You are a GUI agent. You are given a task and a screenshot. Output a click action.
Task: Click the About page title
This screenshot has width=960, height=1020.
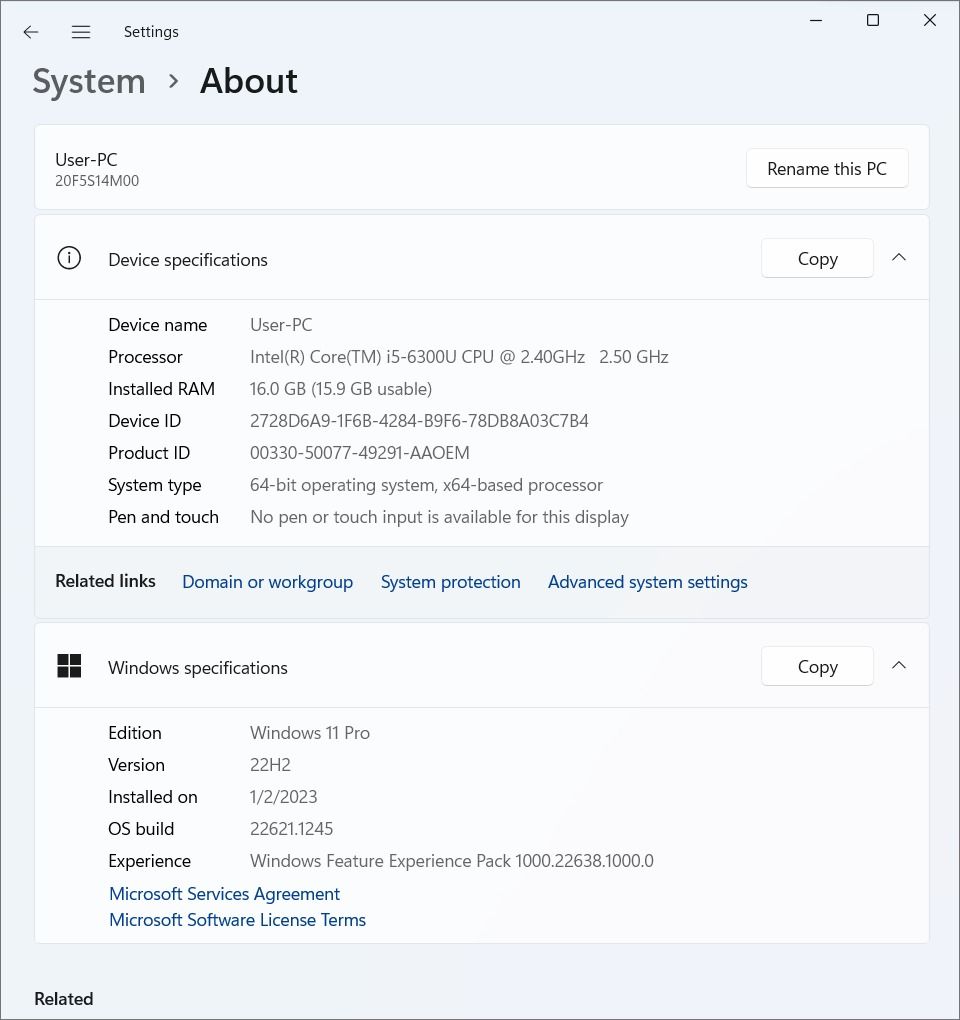(x=248, y=81)
